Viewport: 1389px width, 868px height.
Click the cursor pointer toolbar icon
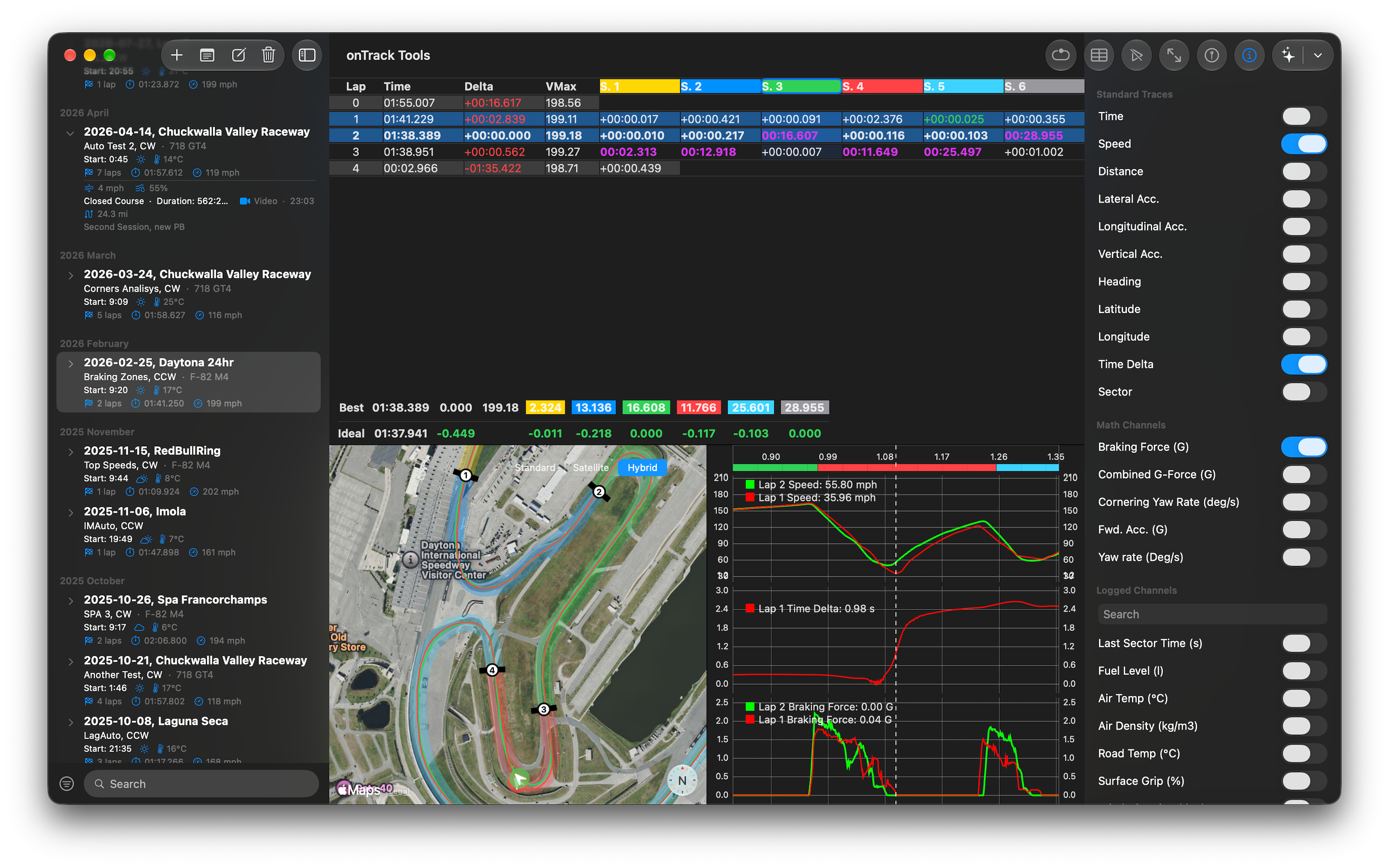1136,55
